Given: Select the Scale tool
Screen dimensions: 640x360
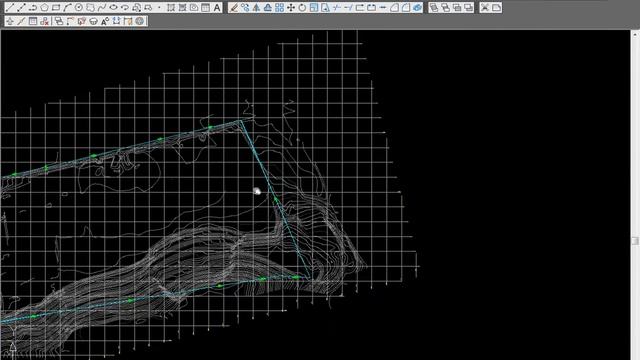Looking at the screenshot, I should (313, 8).
